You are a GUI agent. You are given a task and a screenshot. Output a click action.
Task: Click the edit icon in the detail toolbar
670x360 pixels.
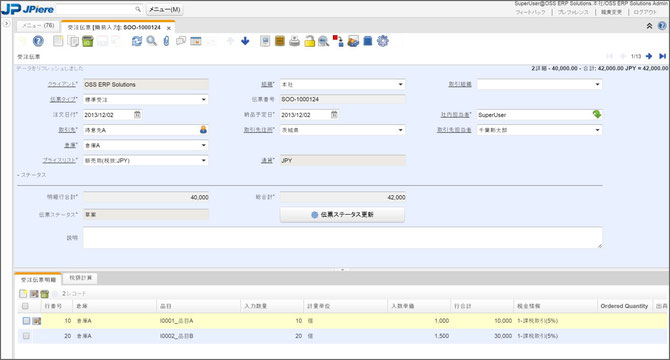tap(34, 294)
